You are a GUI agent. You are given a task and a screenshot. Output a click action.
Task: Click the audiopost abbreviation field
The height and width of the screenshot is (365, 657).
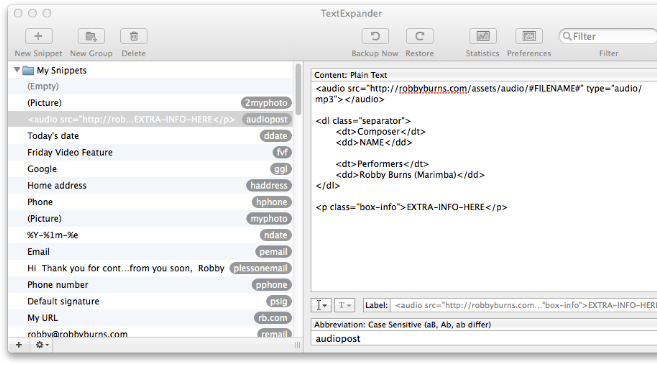pyautogui.click(x=484, y=339)
